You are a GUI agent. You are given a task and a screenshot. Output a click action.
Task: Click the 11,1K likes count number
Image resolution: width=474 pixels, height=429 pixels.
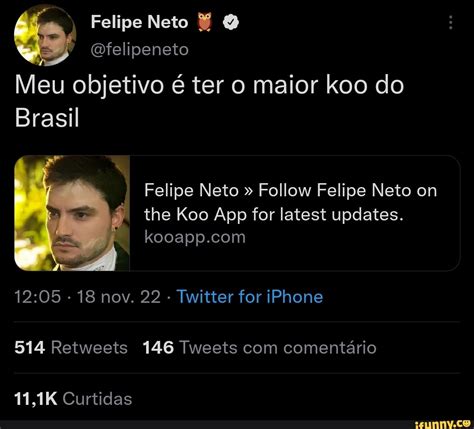[36, 399]
